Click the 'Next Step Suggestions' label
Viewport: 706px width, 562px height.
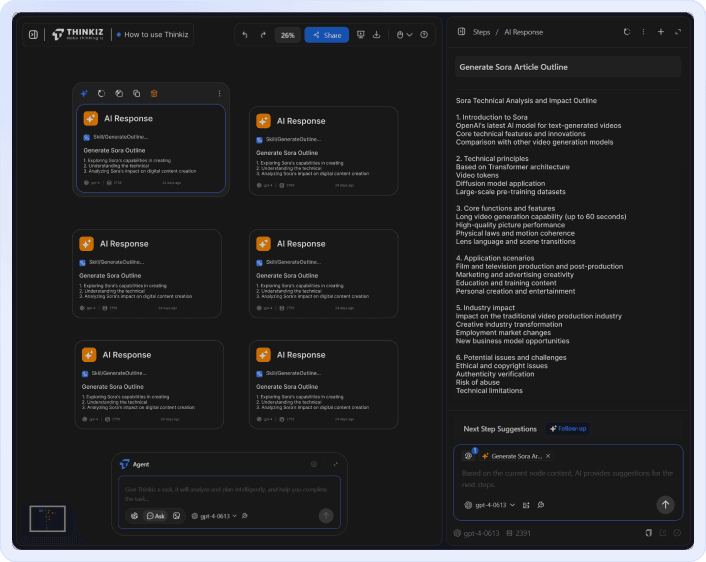point(500,429)
